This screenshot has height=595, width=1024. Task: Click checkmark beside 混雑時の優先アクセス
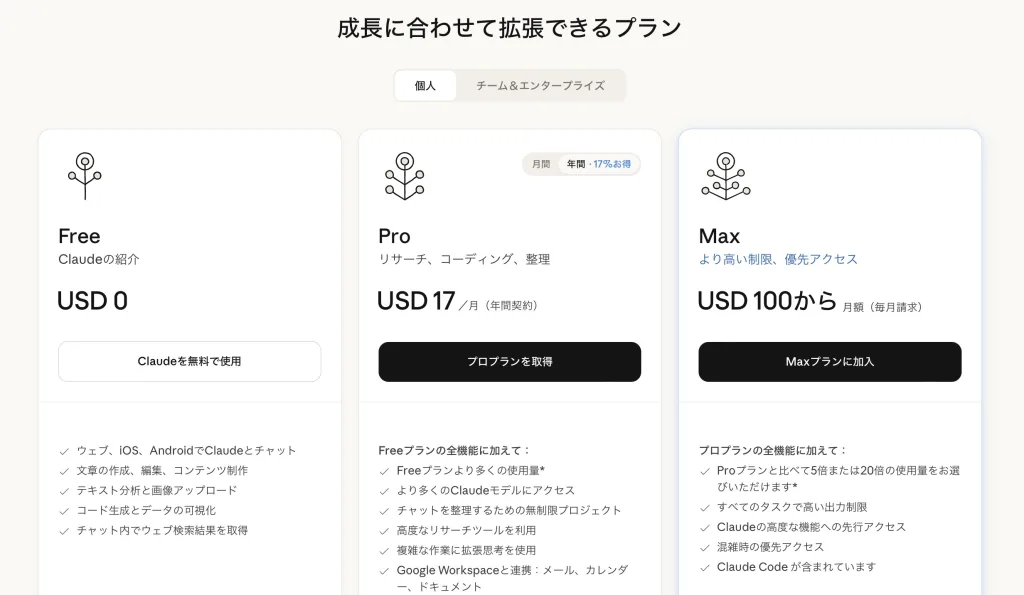[x=704, y=547]
